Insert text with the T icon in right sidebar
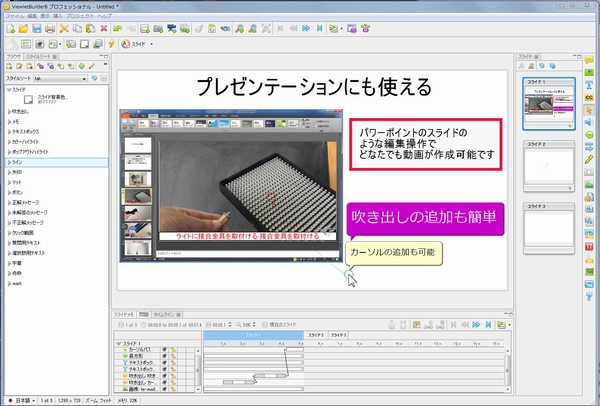 coord(589,85)
